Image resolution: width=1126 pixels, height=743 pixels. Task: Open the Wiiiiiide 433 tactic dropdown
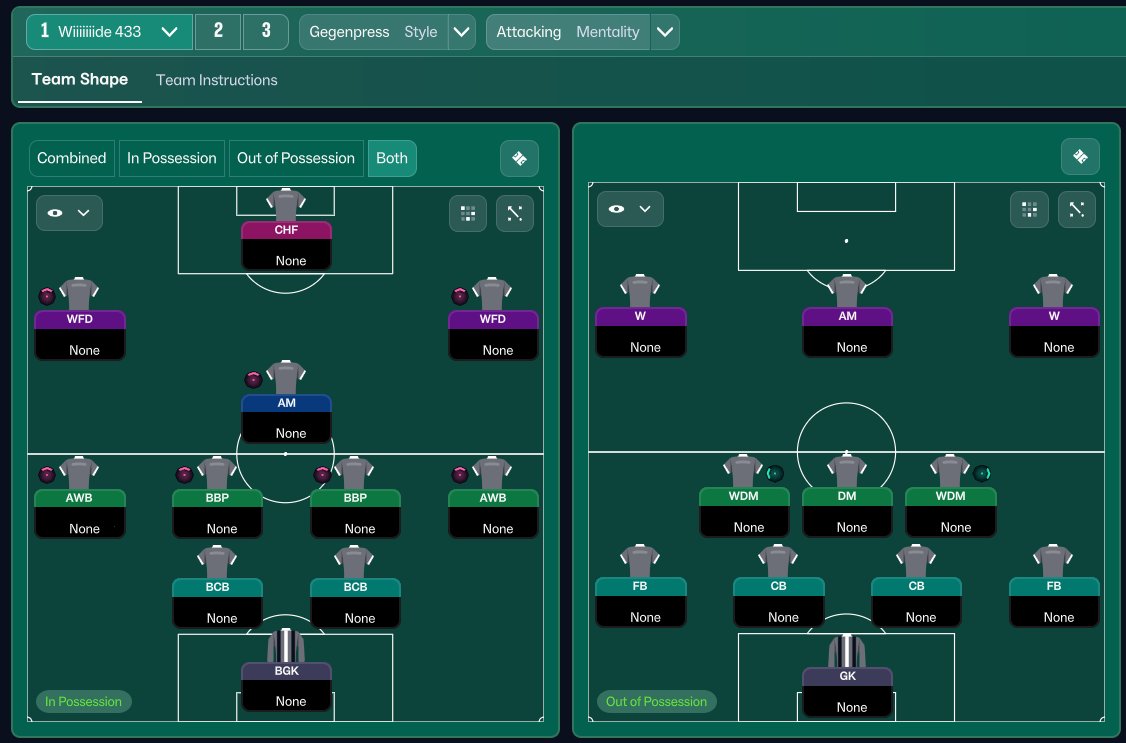(109, 32)
